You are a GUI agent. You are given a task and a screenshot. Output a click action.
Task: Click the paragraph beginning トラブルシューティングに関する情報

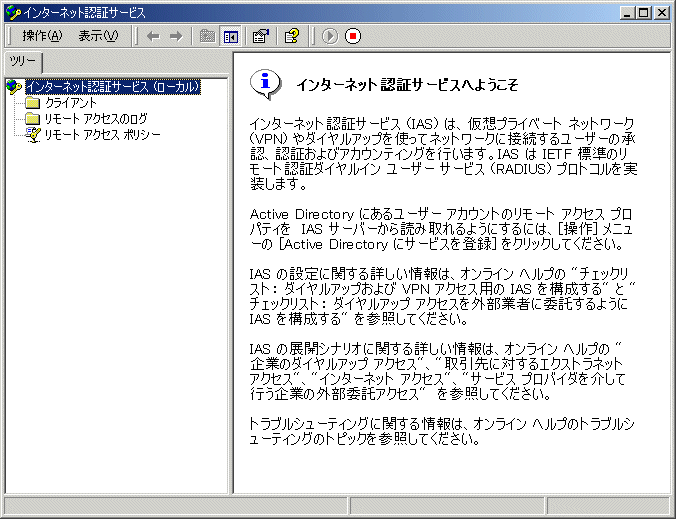(x=442, y=431)
